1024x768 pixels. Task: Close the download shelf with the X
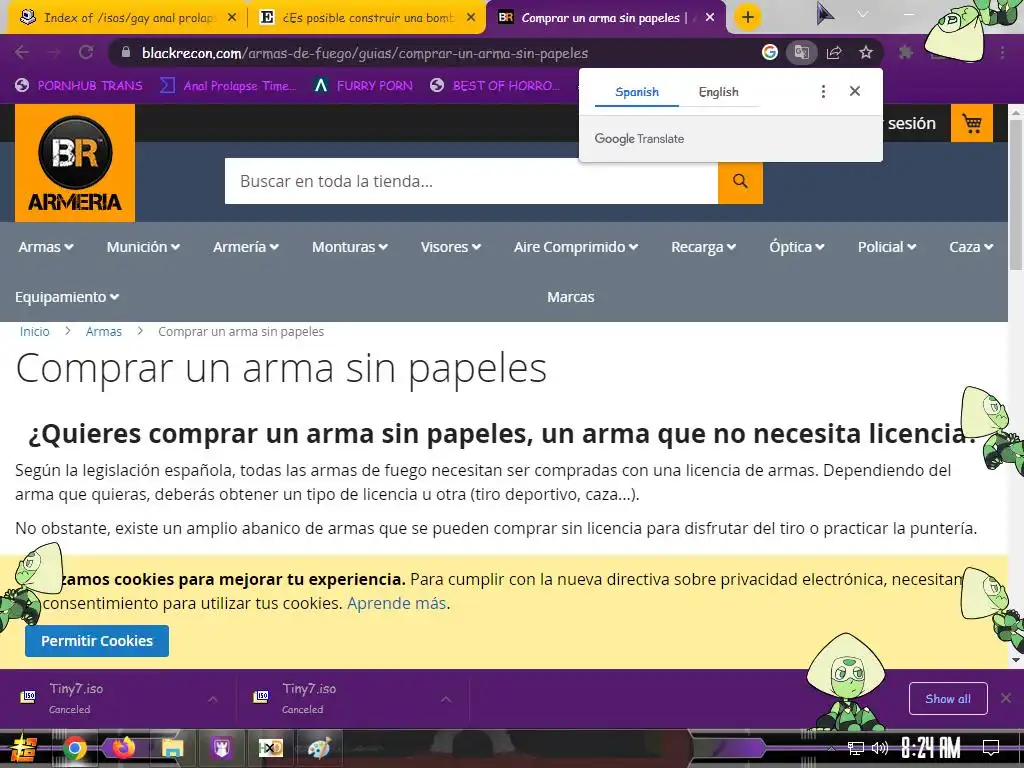(1006, 698)
